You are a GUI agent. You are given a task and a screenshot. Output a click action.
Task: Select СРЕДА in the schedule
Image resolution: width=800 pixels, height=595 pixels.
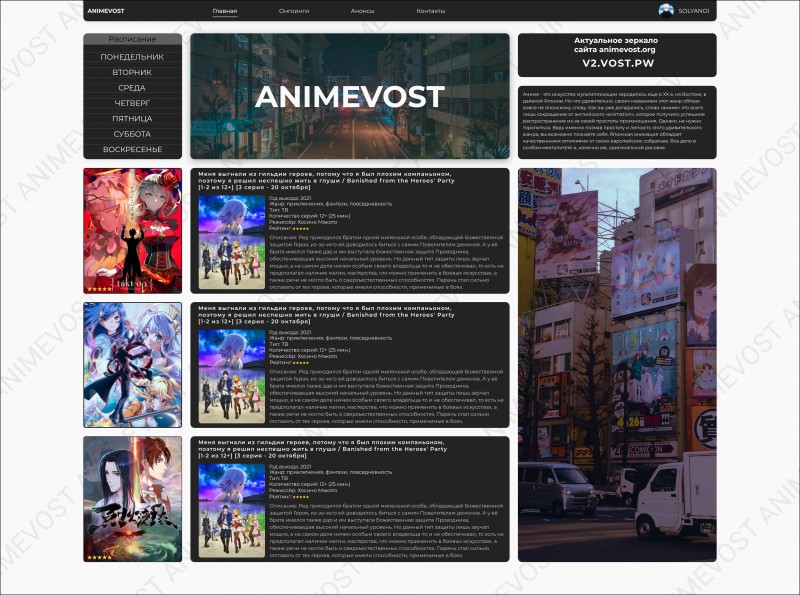[x=132, y=88]
